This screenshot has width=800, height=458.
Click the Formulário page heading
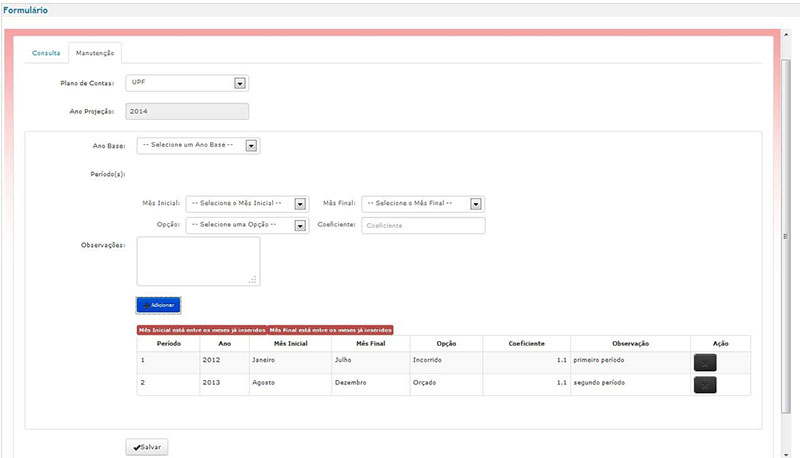pyautogui.click(x=25, y=10)
